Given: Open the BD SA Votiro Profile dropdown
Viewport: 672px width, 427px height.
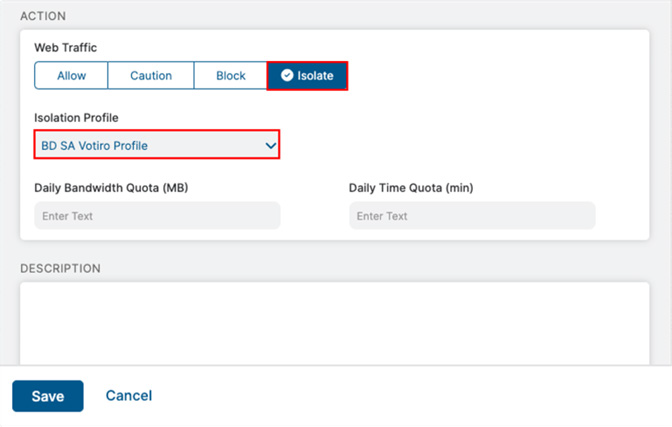Looking at the screenshot, I should click(157, 144).
